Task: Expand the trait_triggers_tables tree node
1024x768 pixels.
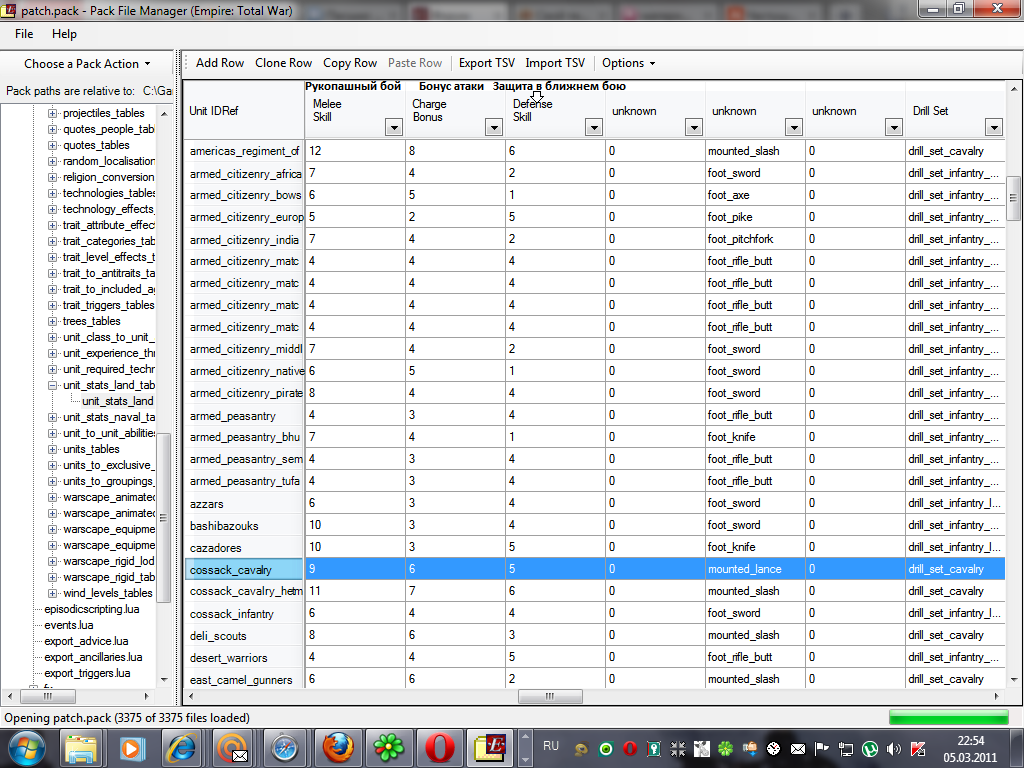Action: [52, 305]
